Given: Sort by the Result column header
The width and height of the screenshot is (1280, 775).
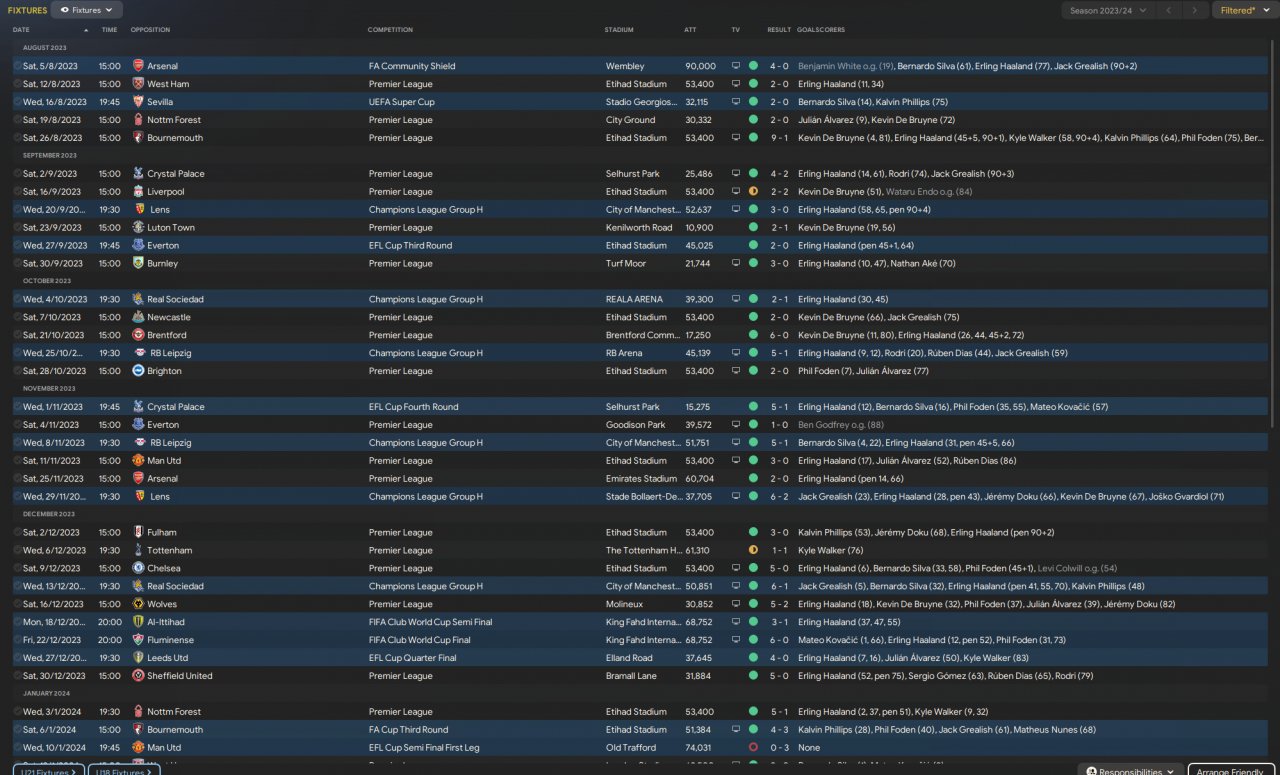Looking at the screenshot, I should 779,30.
